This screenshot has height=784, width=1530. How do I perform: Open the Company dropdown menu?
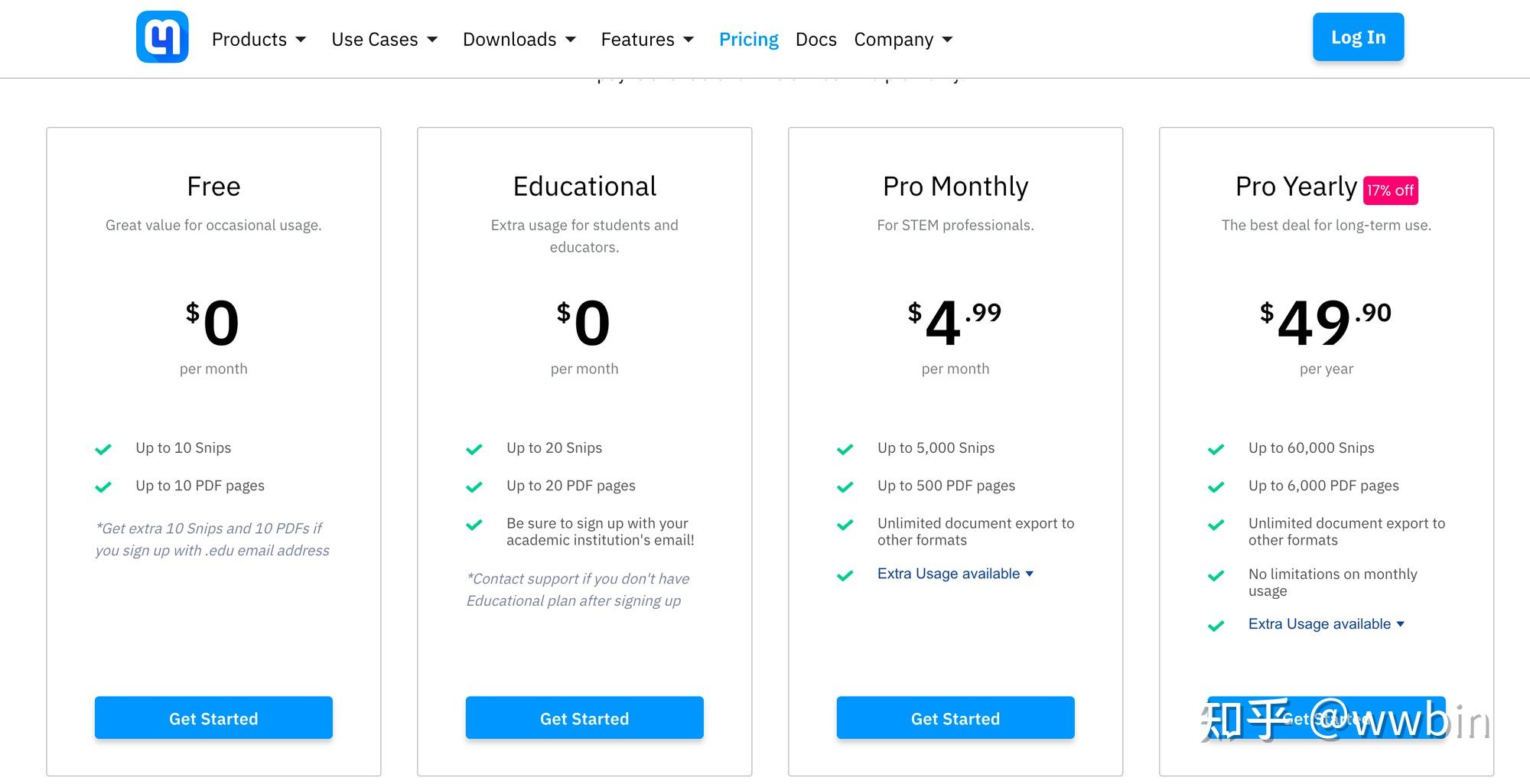[x=903, y=40]
